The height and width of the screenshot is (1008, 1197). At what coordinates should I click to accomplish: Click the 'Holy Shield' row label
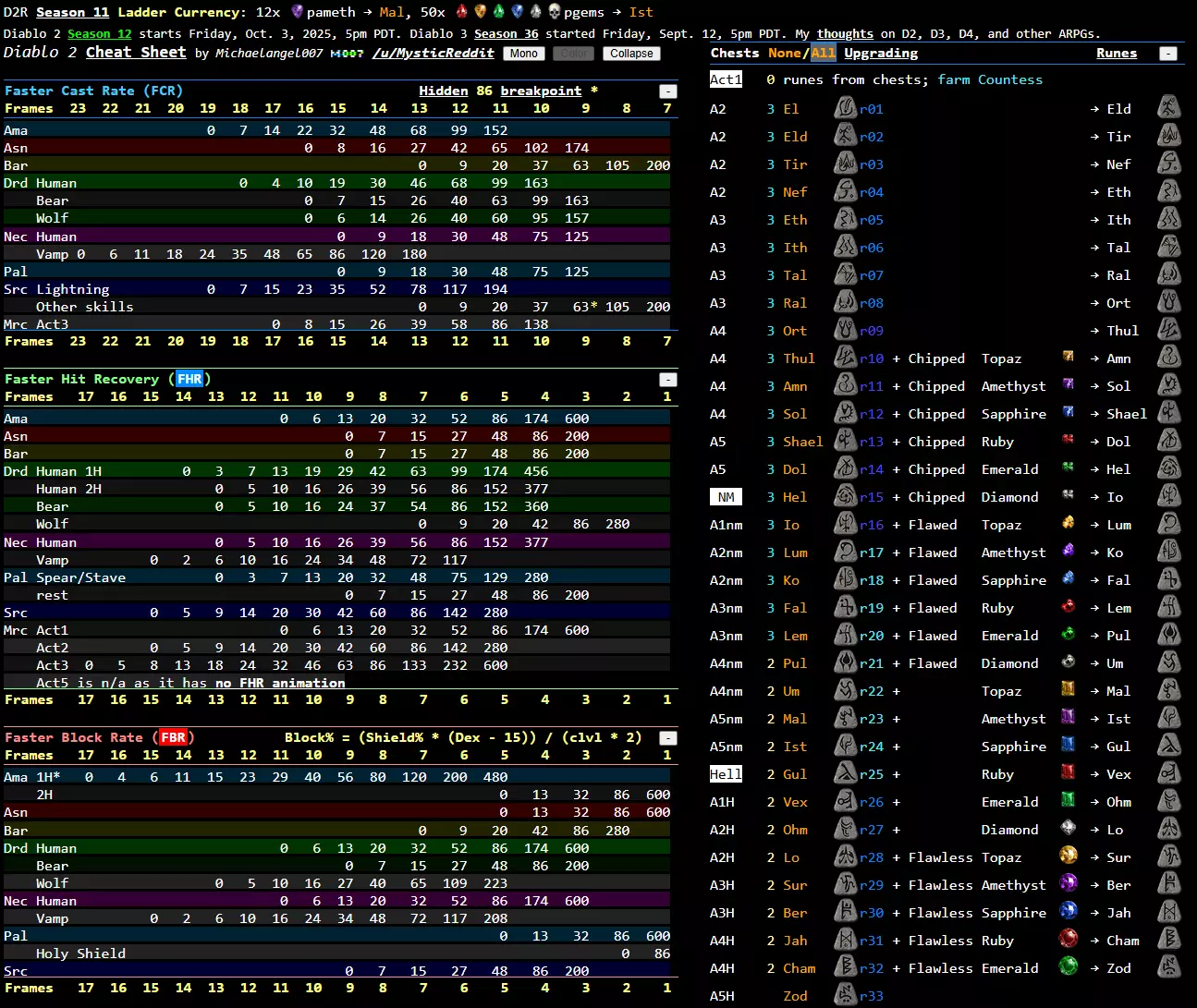tap(80, 953)
